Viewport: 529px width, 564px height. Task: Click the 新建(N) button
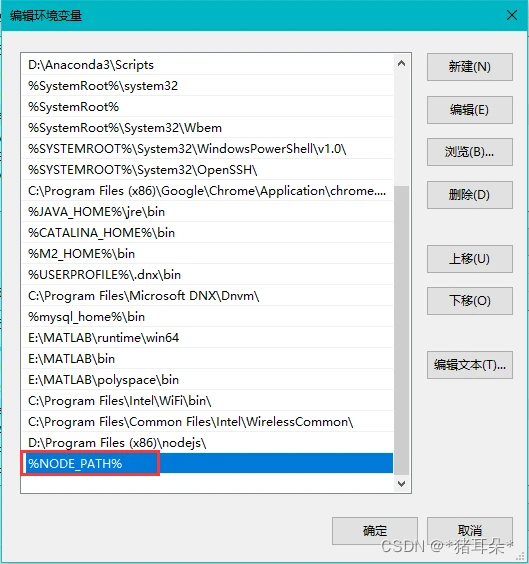(x=470, y=67)
